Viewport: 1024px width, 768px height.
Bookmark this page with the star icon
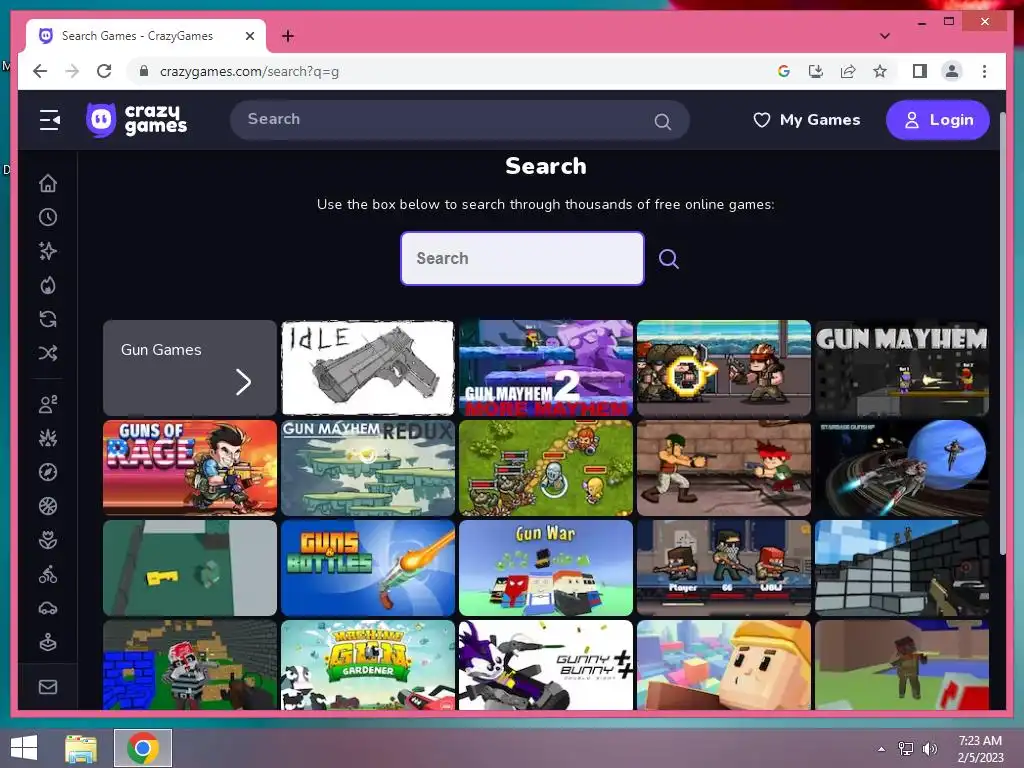pyautogui.click(x=880, y=71)
